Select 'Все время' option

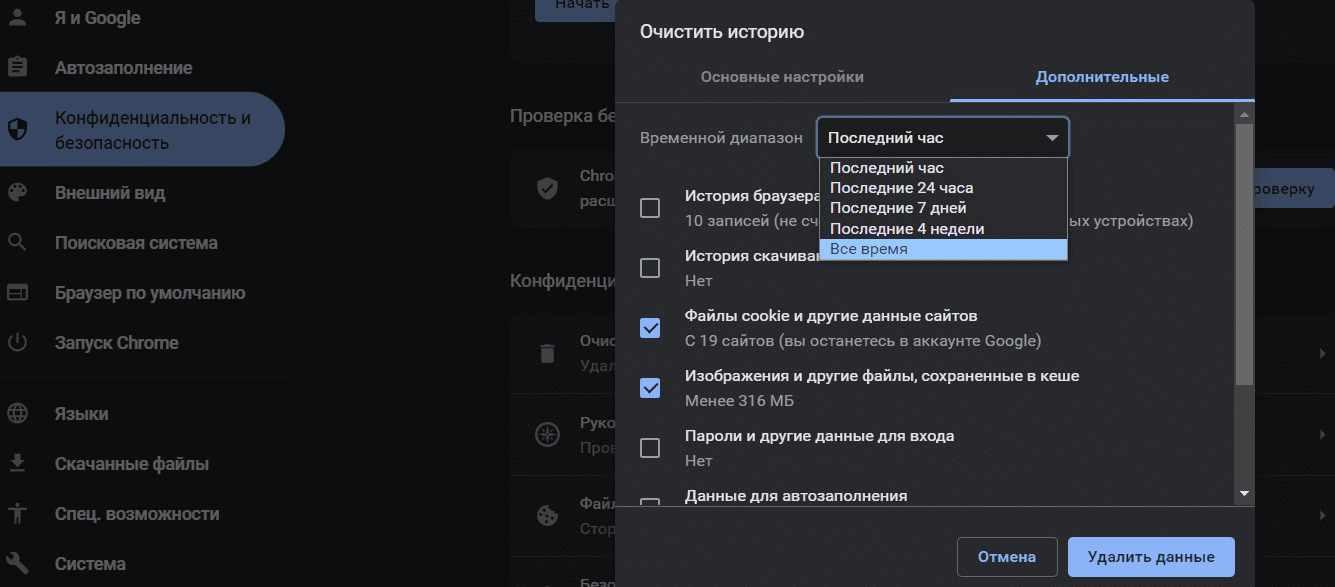(x=943, y=249)
